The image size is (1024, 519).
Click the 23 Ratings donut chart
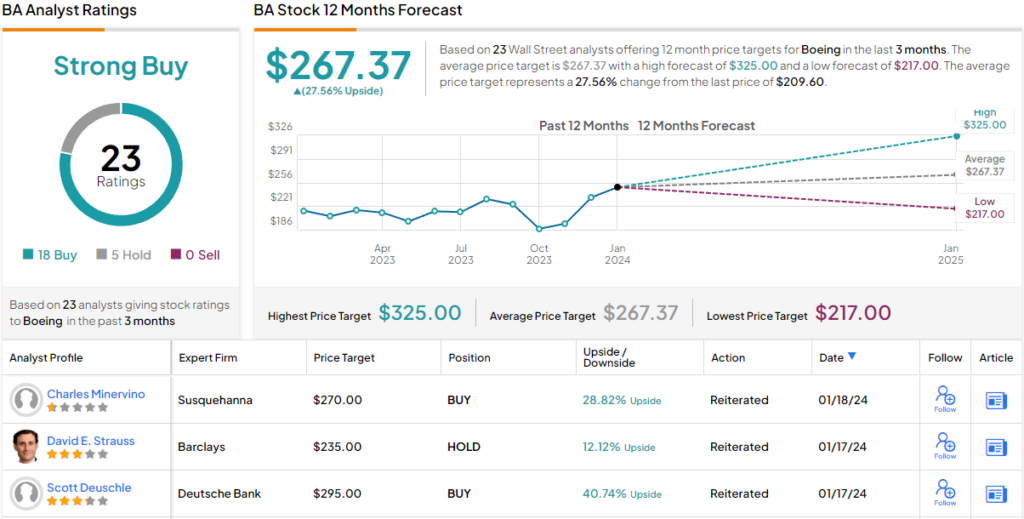tap(121, 164)
